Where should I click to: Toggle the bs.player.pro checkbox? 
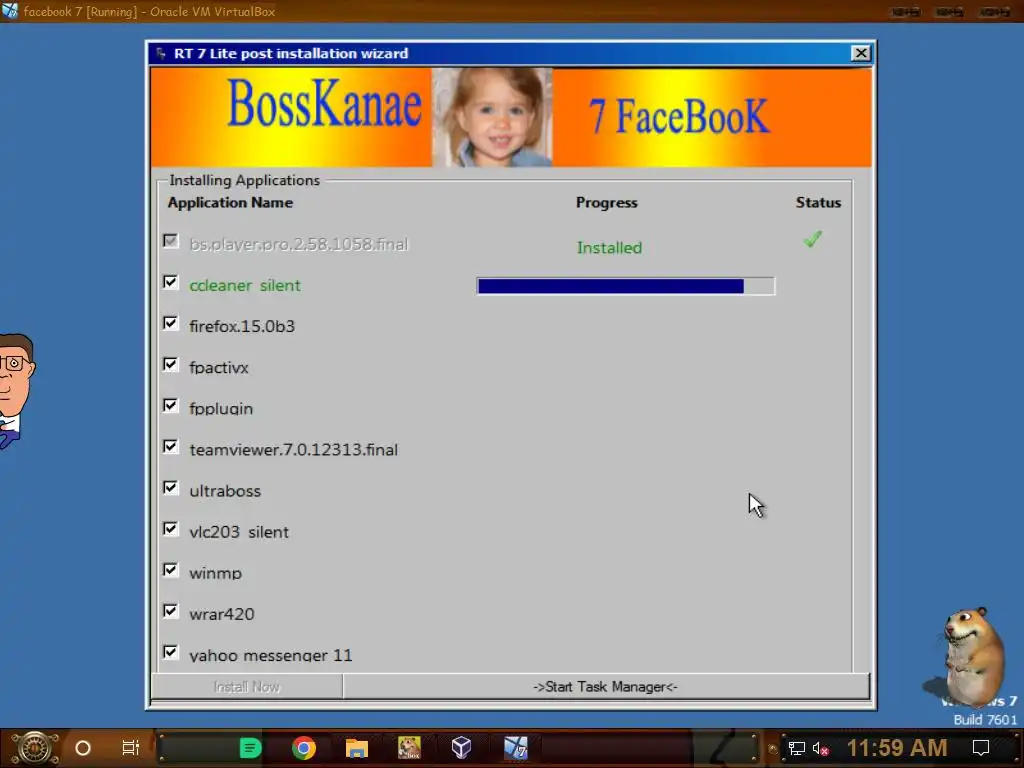170,241
